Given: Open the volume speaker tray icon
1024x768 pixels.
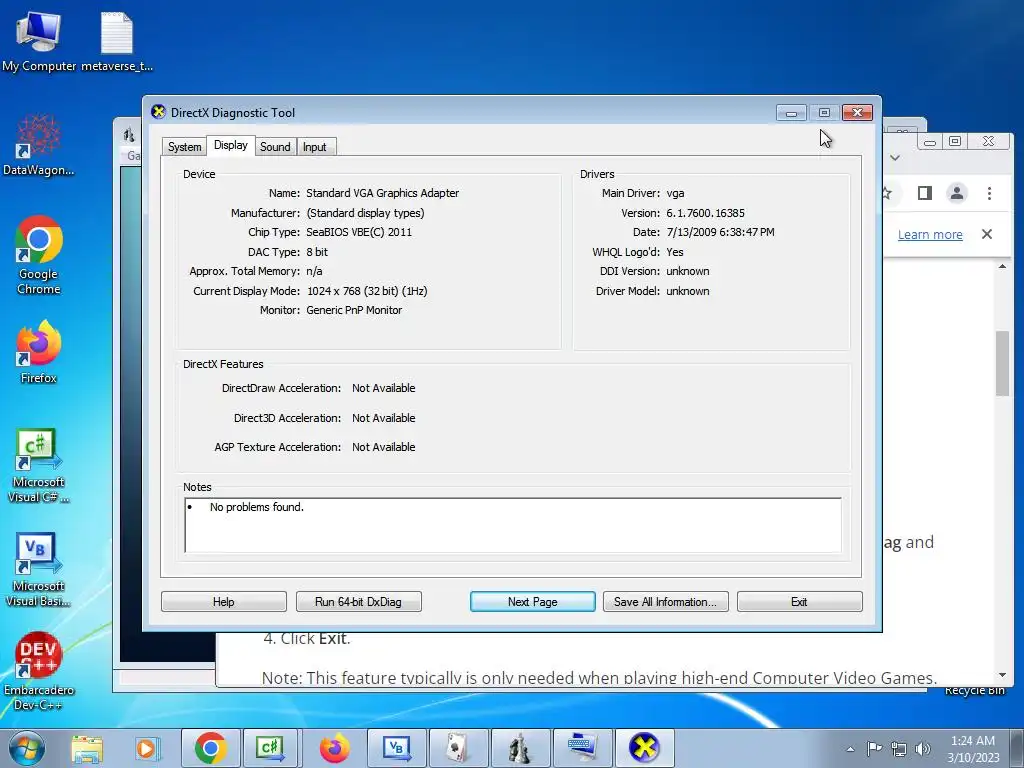Looking at the screenshot, I should (x=923, y=748).
